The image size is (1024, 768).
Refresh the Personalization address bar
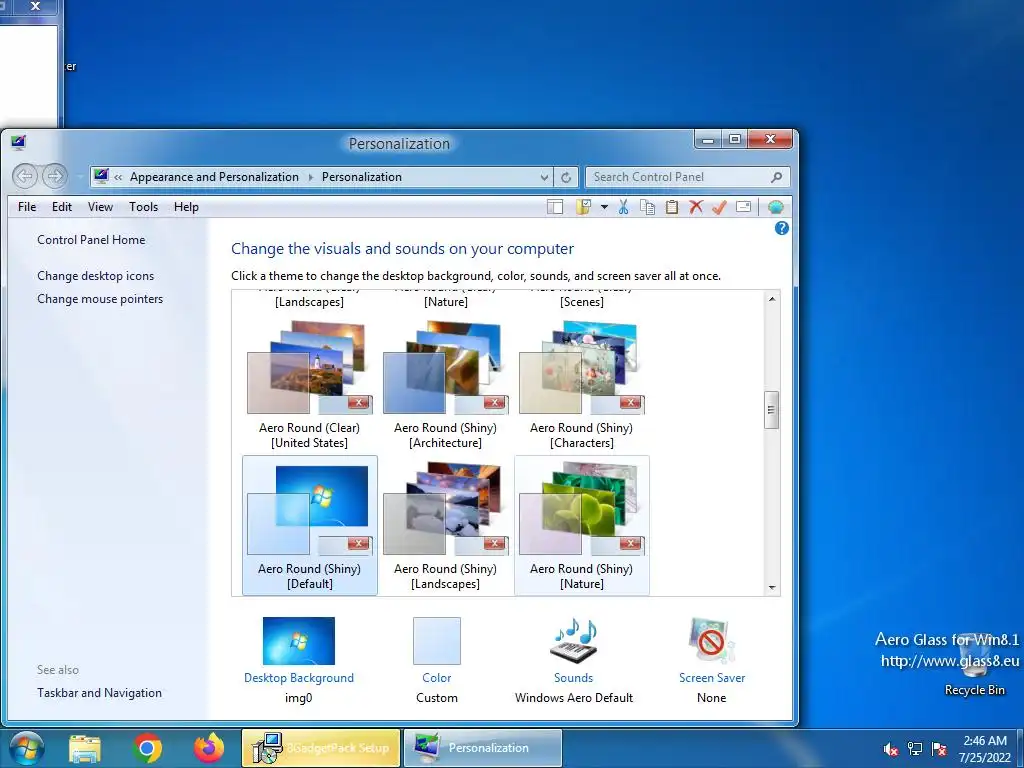coord(566,177)
